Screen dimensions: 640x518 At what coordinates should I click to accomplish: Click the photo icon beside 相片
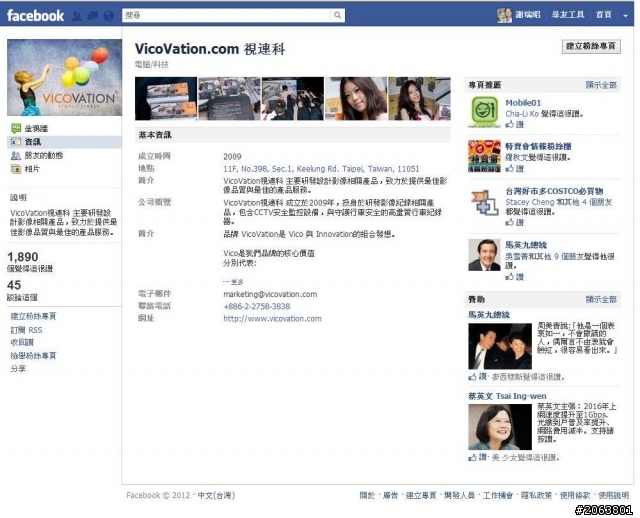click(16, 169)
